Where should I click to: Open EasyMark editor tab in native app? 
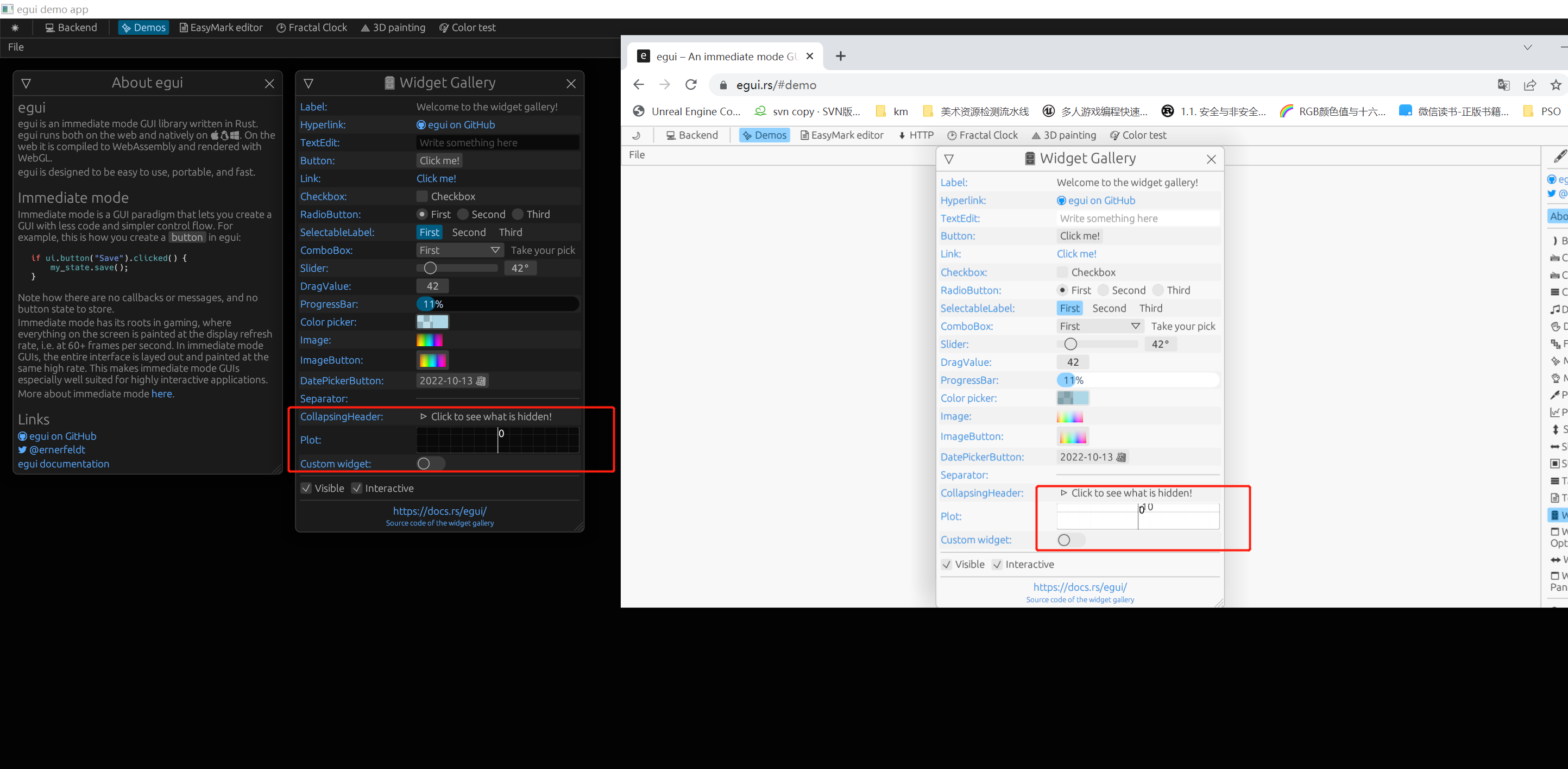click(x=221, y=27)
